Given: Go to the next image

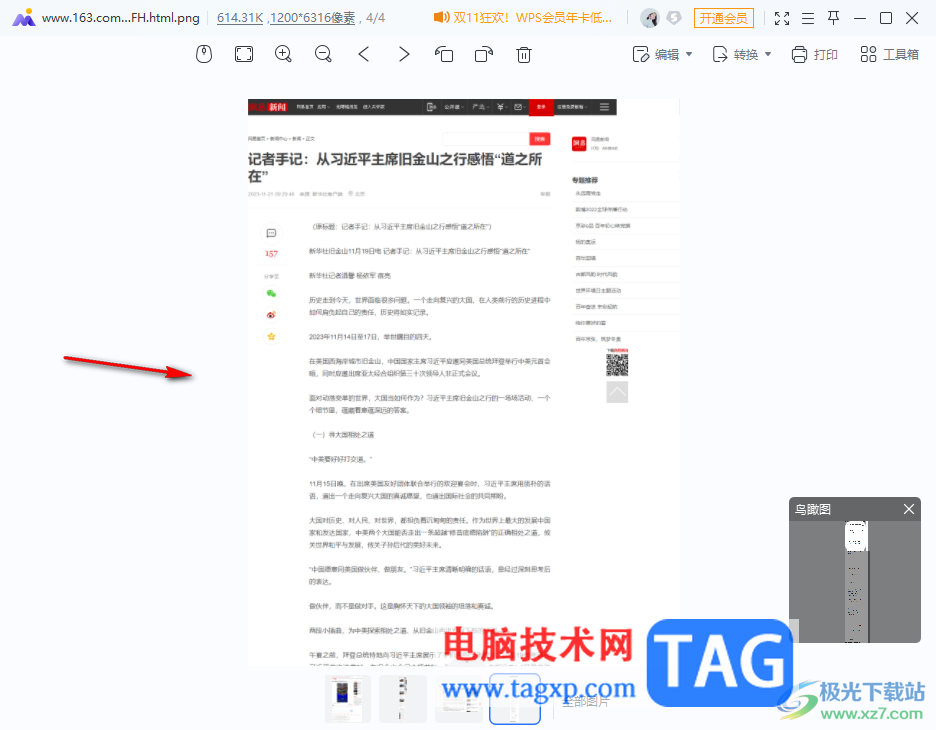Looking at the screenshot, I should pyautogui.click(x=403, y=54).
